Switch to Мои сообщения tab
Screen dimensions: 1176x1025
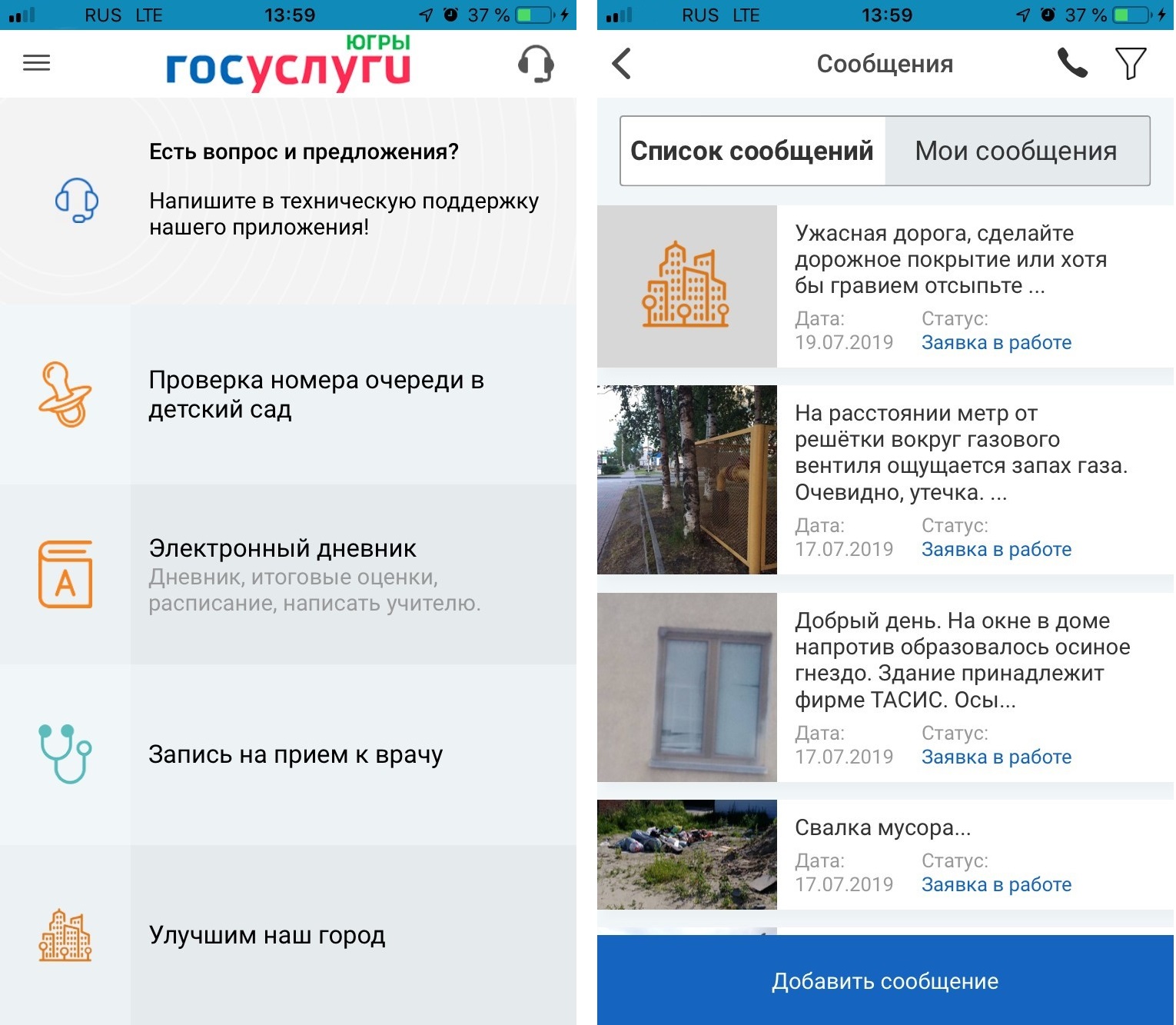click(1016, 151)
